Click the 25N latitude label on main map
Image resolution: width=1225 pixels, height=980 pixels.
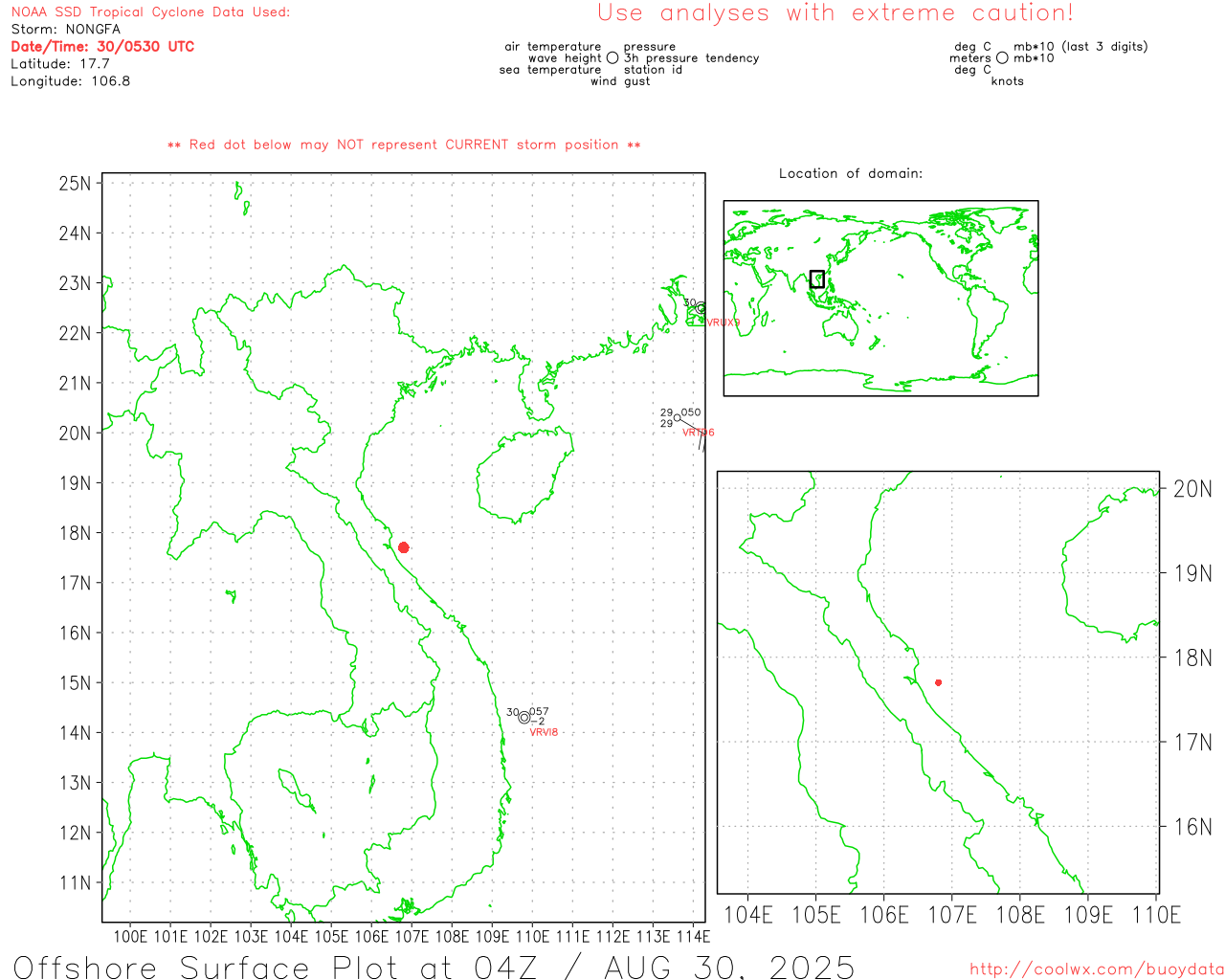click(x=75, y=183)
